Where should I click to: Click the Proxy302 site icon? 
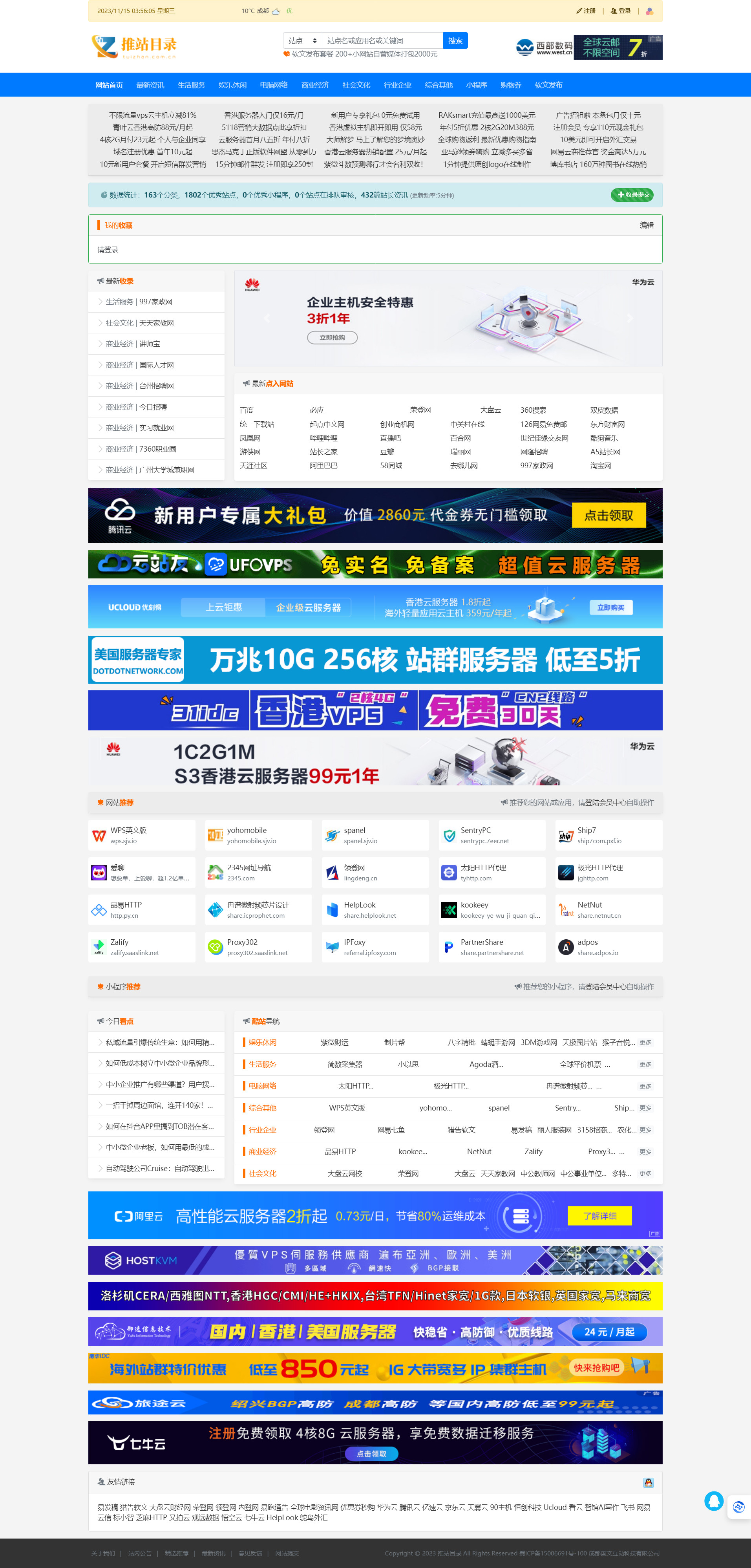pyautogui.click(x=216, y=947)
